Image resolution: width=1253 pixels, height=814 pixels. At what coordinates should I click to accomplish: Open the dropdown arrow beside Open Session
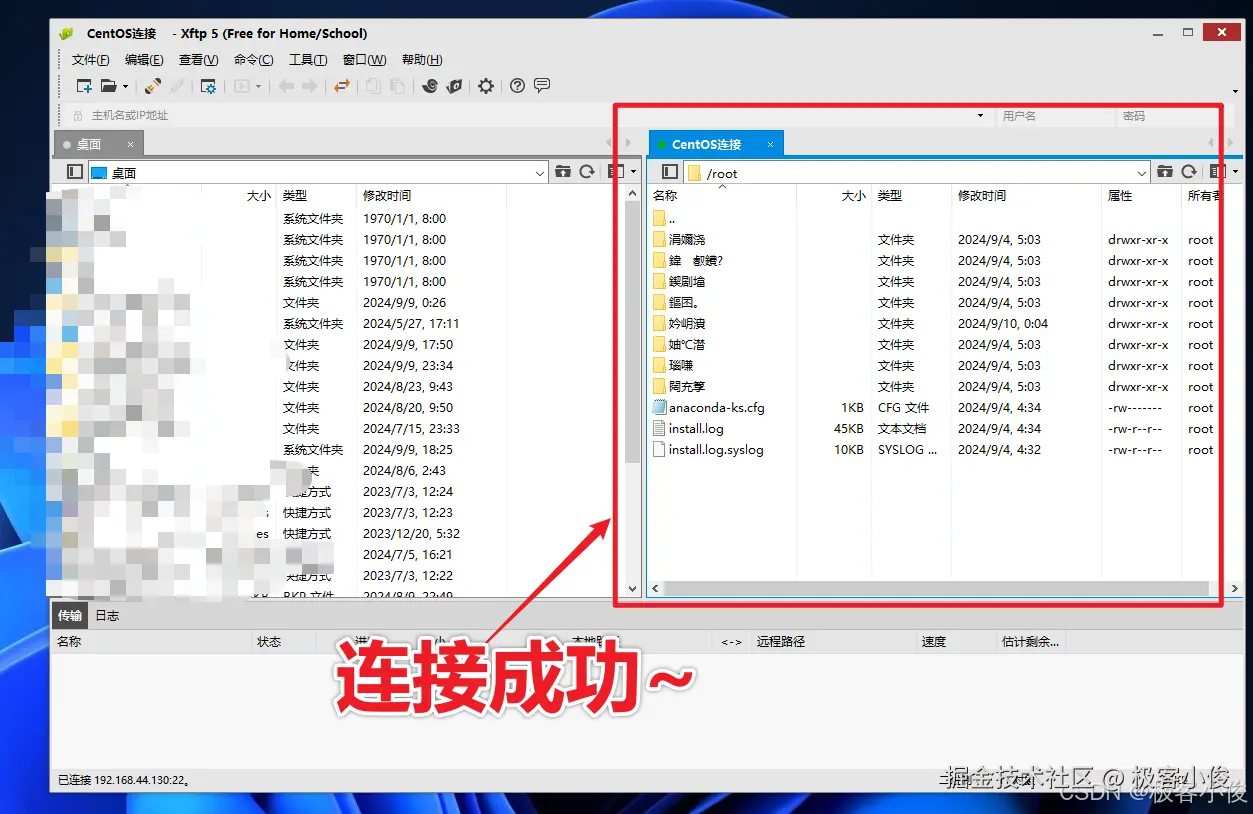pos(125,87)
